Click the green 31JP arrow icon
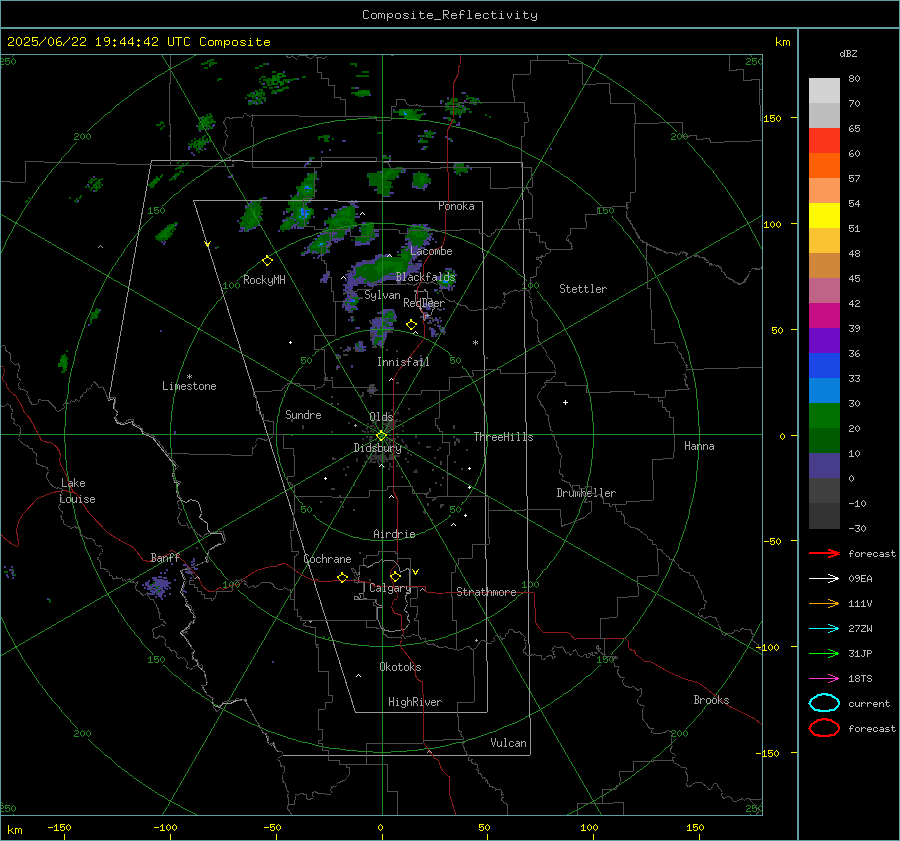Image resolution: width=900 pixels, height=841 pixels. pos(824,653)
